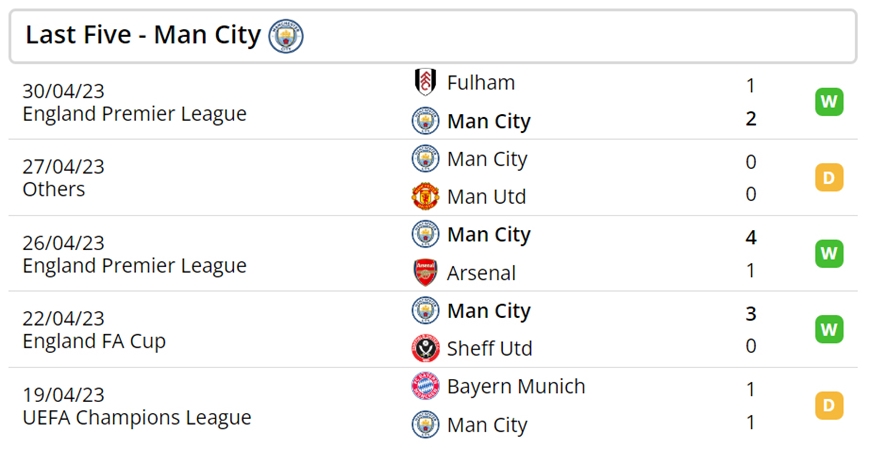Click the Fulham club crest
The image size is (870, 449).
tap(426, 82)
